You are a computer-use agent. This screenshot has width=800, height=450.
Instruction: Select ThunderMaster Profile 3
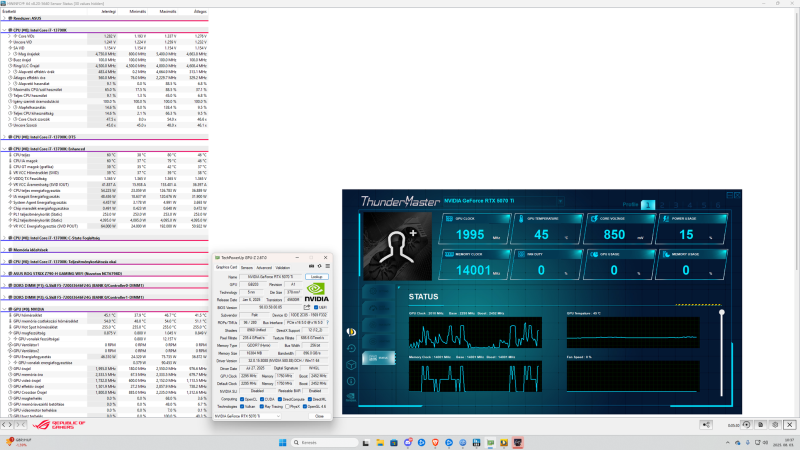(676, 205)
